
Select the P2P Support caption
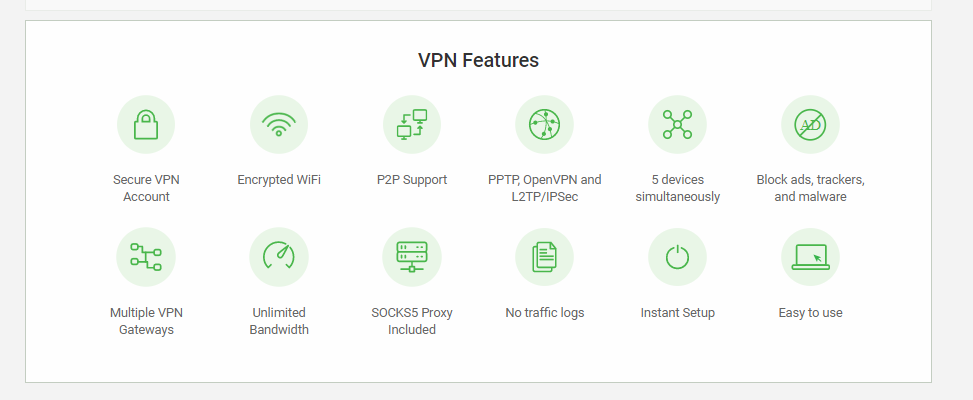click(x=411, y=180)
